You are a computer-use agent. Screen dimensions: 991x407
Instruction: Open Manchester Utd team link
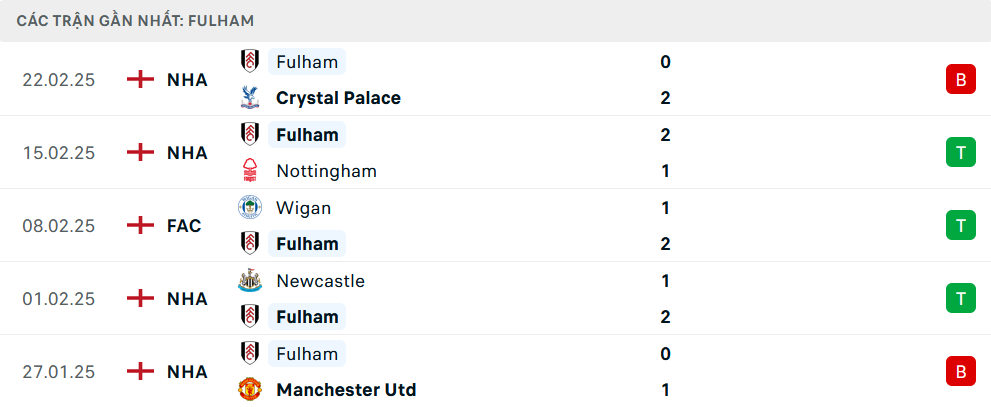[346, 390]
